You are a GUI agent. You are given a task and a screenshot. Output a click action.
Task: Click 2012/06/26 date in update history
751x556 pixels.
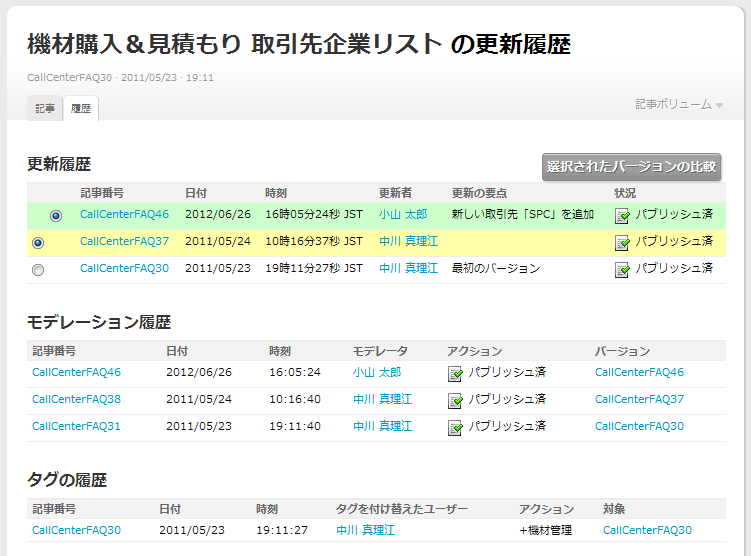pyautogui.click(x=218, y=214)
